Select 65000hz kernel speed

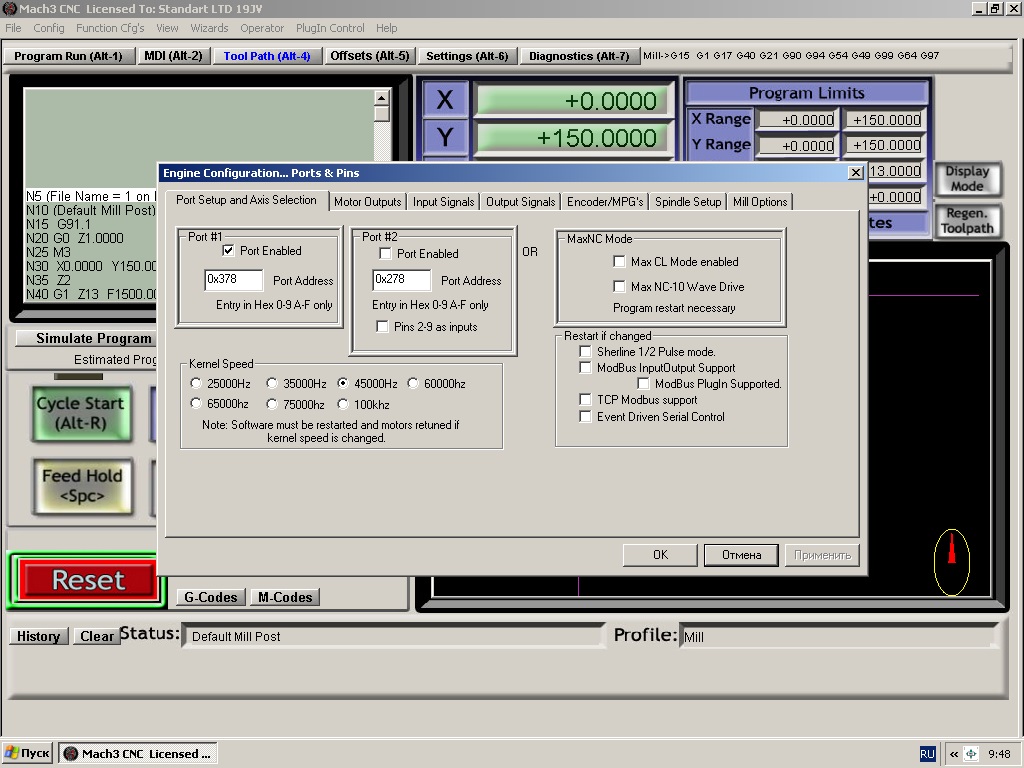point(196,404)
